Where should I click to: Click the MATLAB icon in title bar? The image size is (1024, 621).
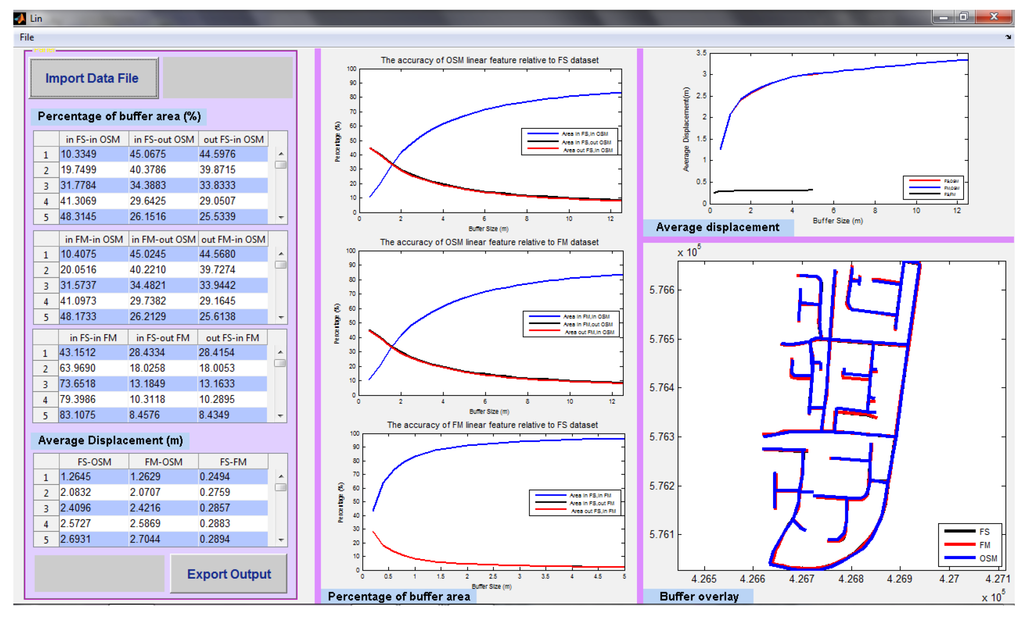coord(20,18)
